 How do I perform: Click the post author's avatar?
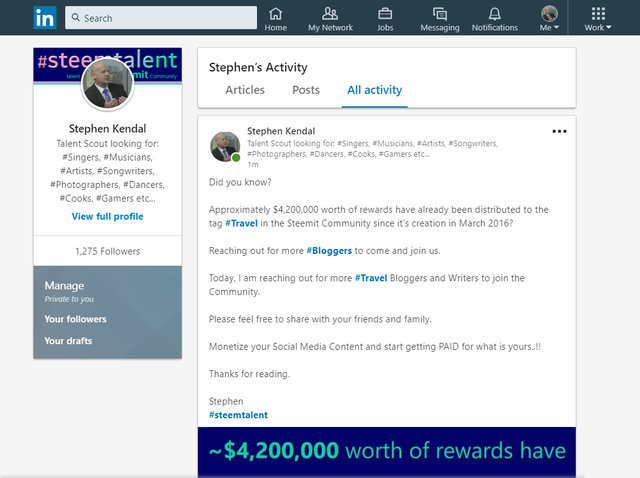tap(225, 147)
